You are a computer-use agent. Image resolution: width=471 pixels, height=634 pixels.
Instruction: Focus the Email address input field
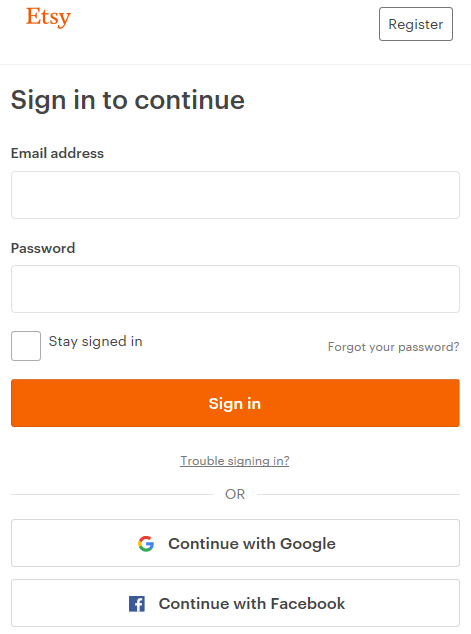coord(235,195)
